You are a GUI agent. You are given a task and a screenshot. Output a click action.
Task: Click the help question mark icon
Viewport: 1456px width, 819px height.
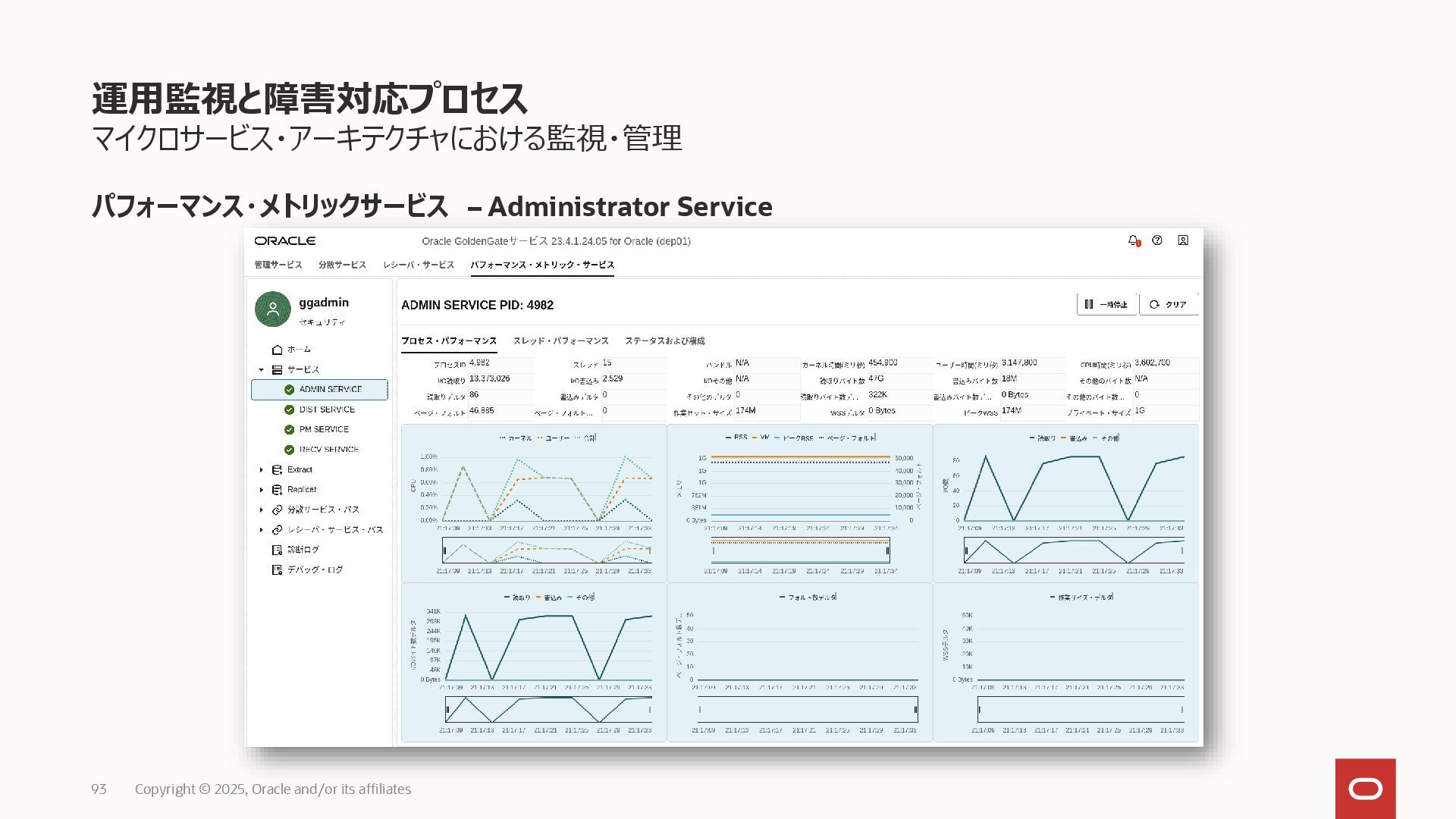coord(1157,240)
